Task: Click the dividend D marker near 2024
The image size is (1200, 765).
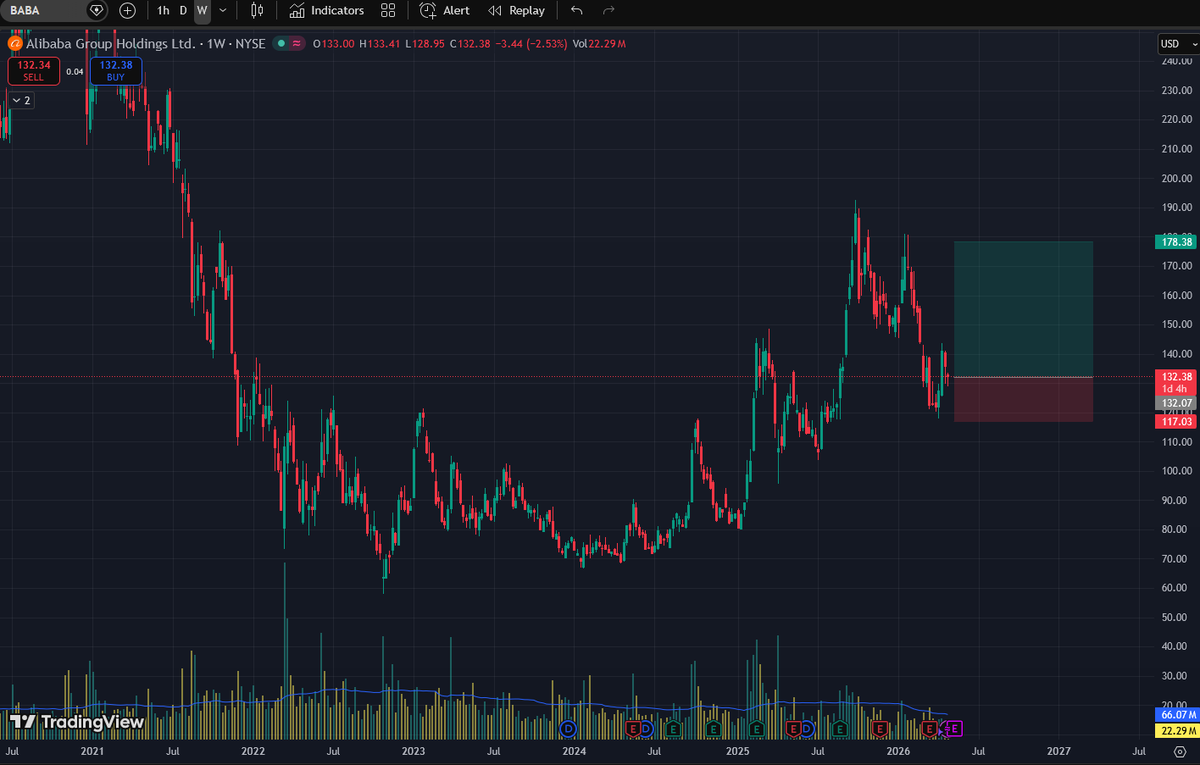Action: pyautogui.click(x=570, y=728)
